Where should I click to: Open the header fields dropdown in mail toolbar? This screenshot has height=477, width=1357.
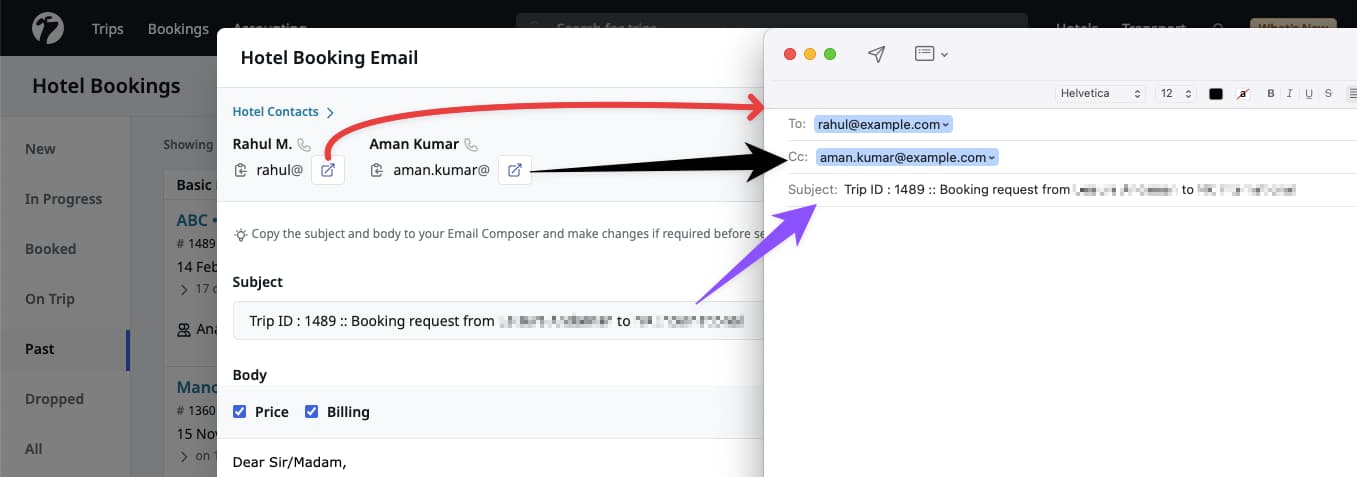coord(931,54)
